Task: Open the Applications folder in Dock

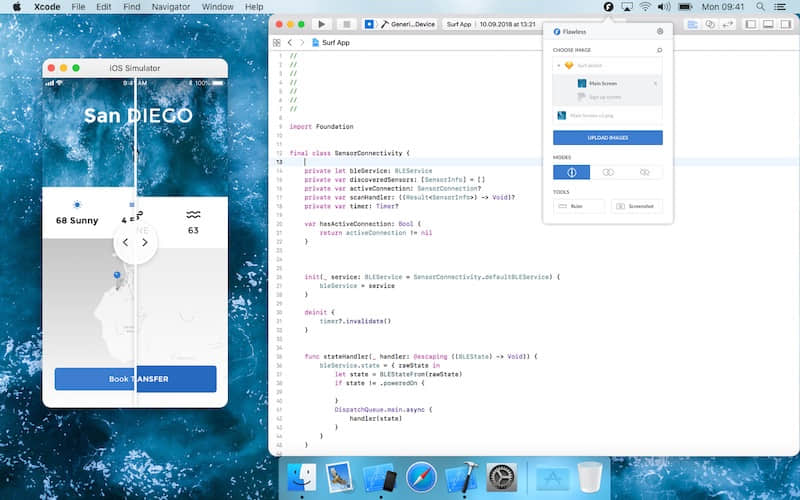Action: pos(553,478)
